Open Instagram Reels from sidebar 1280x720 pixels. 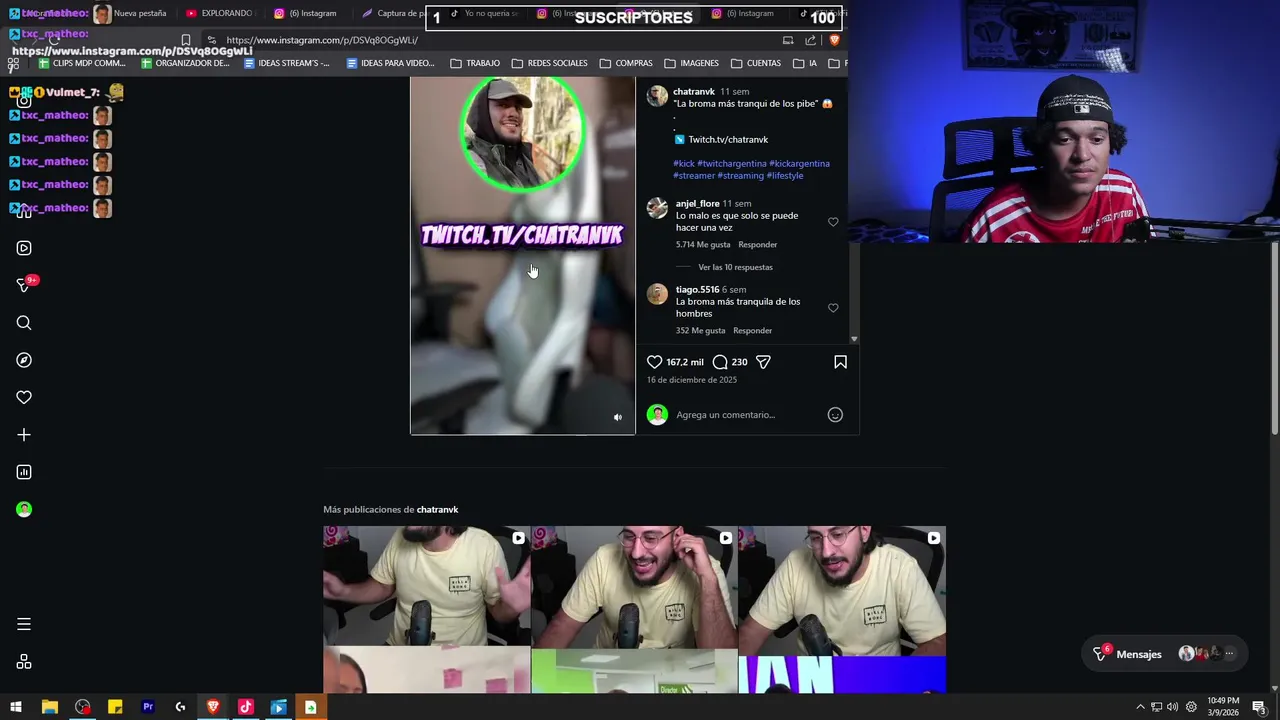pyautogui.click(x=24, y=248)
